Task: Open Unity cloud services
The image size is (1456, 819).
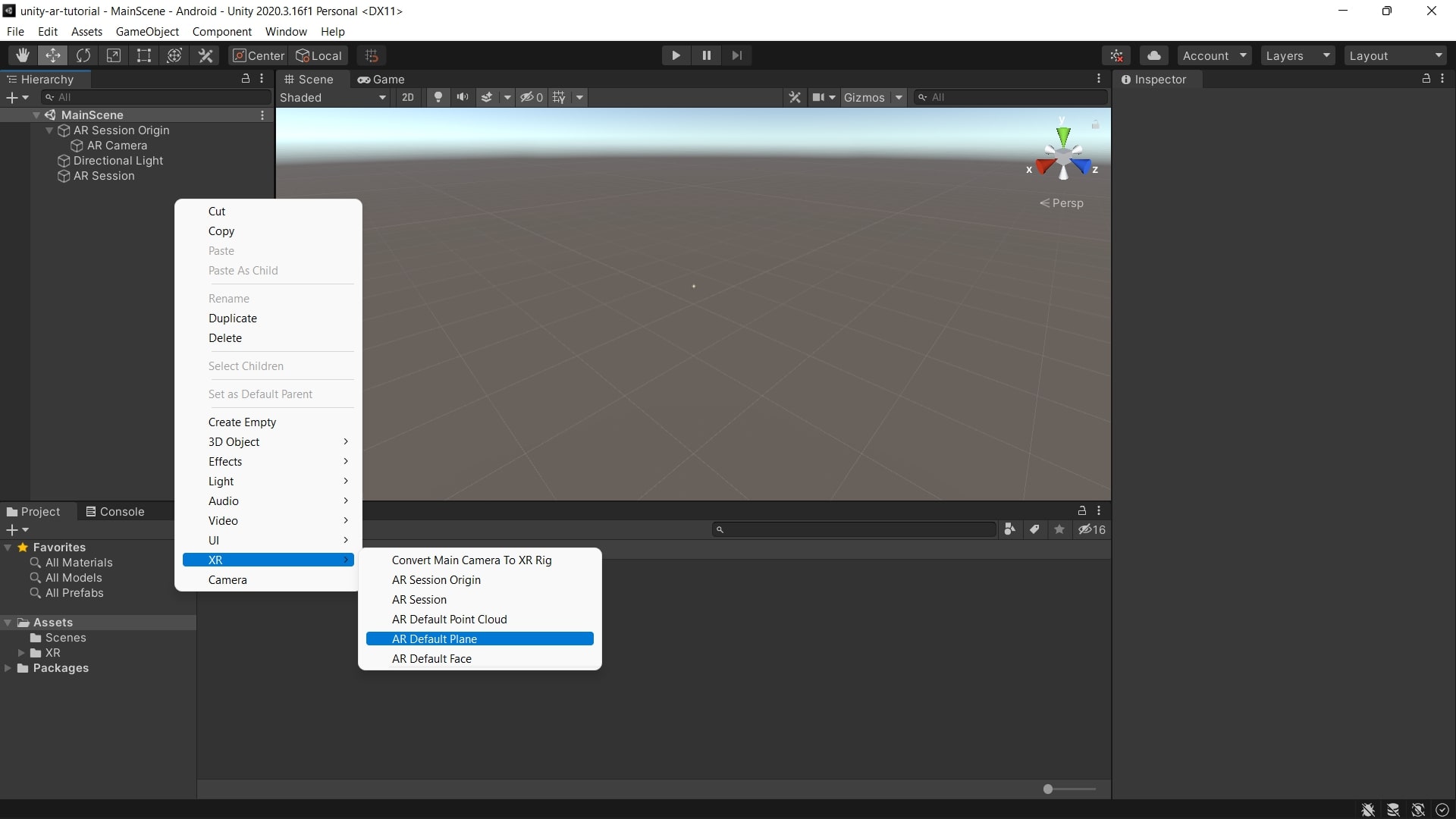Action: click(x=1154, y=55)
